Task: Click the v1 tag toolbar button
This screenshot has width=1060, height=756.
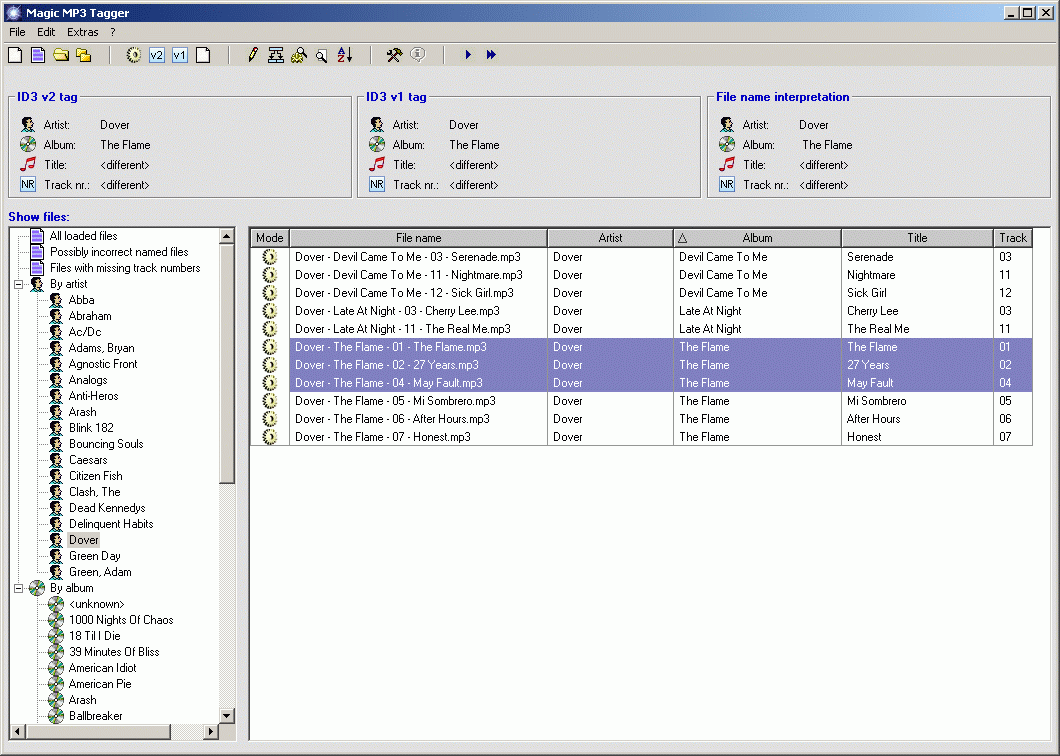Action: [x=180, y=55]
